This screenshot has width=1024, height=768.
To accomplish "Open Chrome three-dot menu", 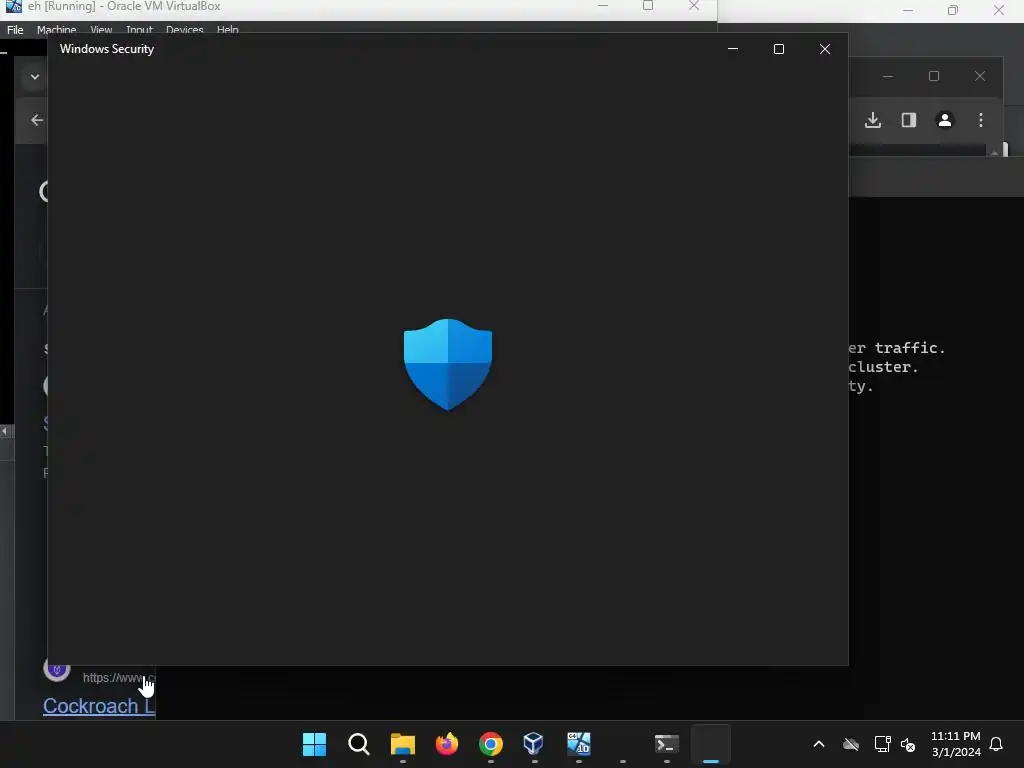I will (980, 120).
